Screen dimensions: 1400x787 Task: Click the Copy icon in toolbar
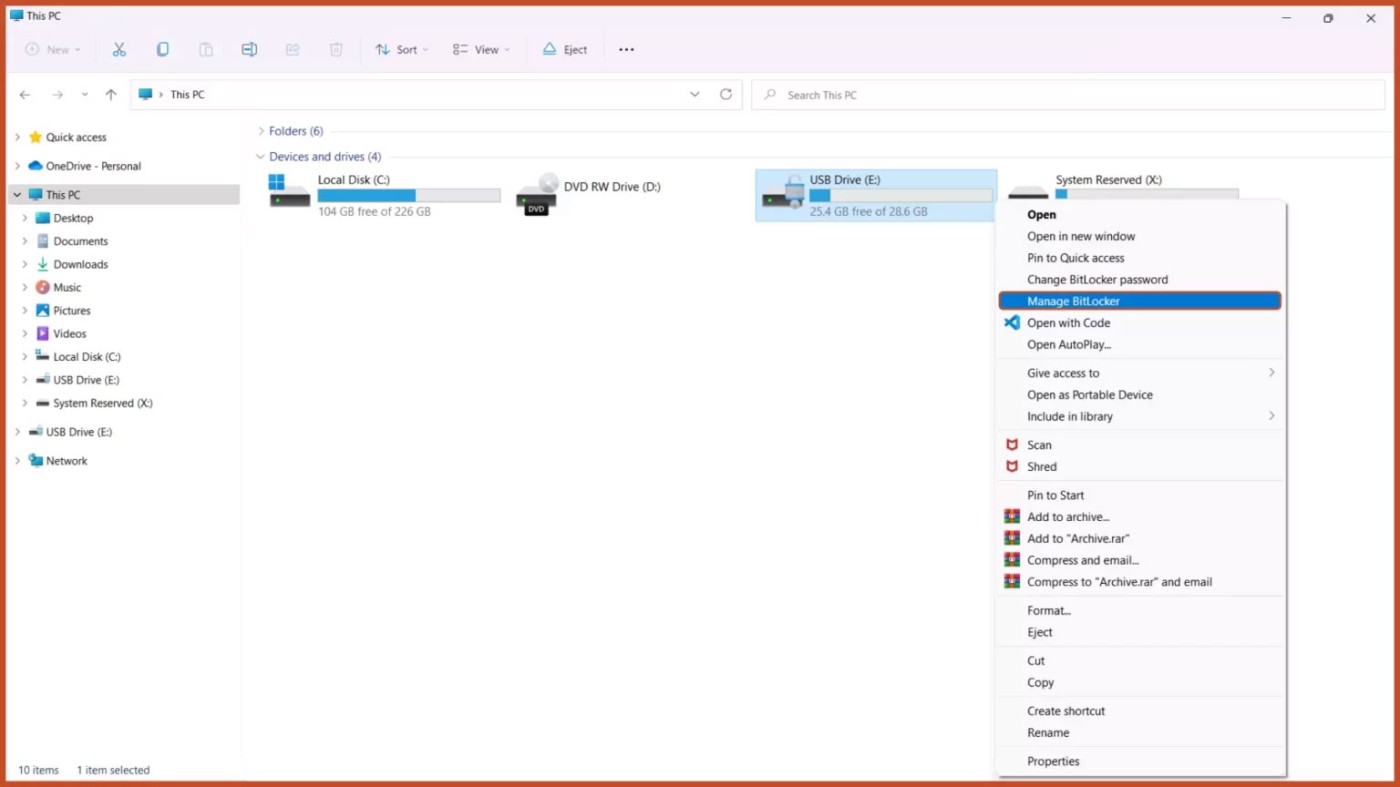162,49
